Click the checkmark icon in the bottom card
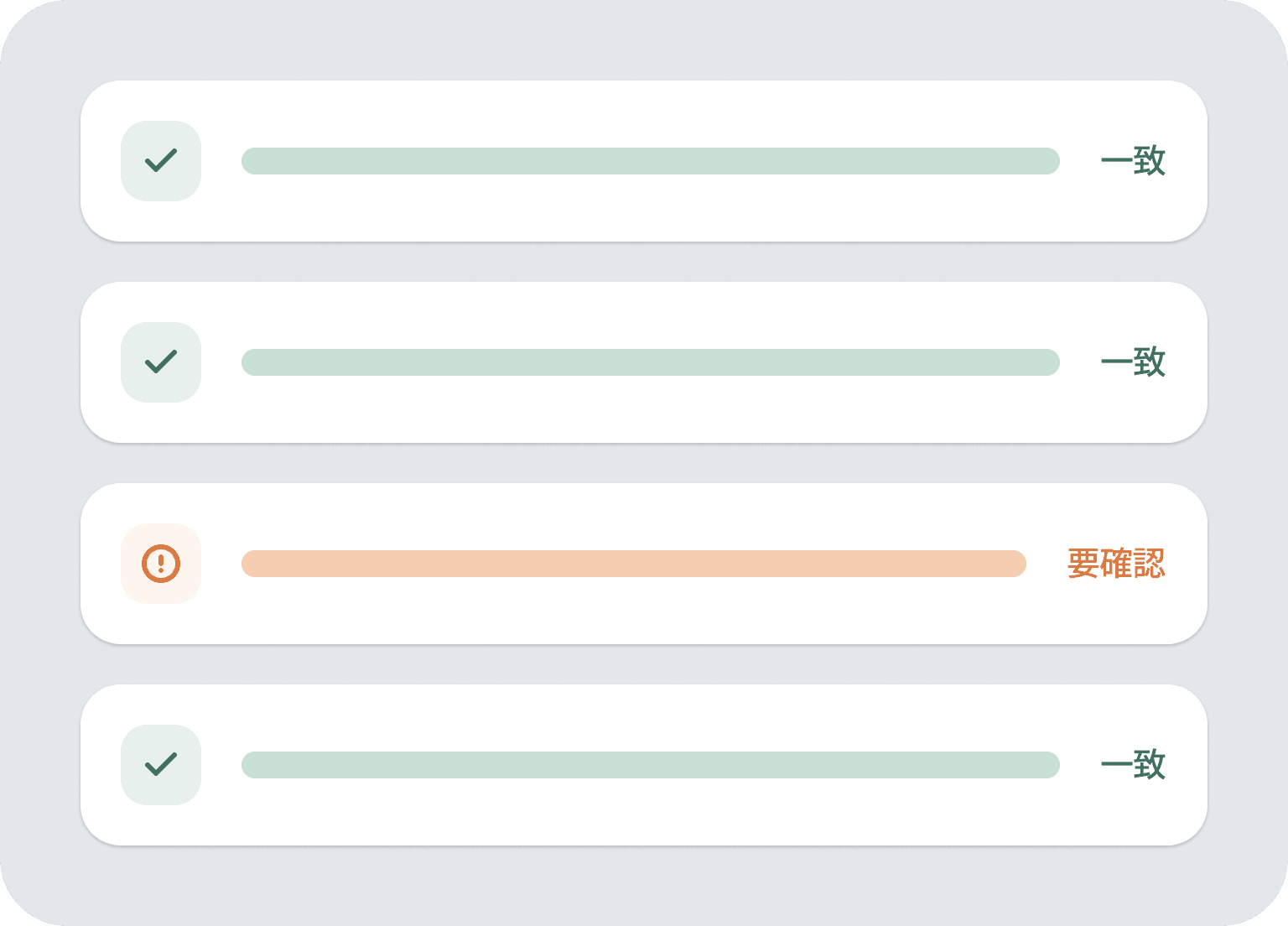The height and width of the screenshot is (926, 1288). tap(161, 764)
